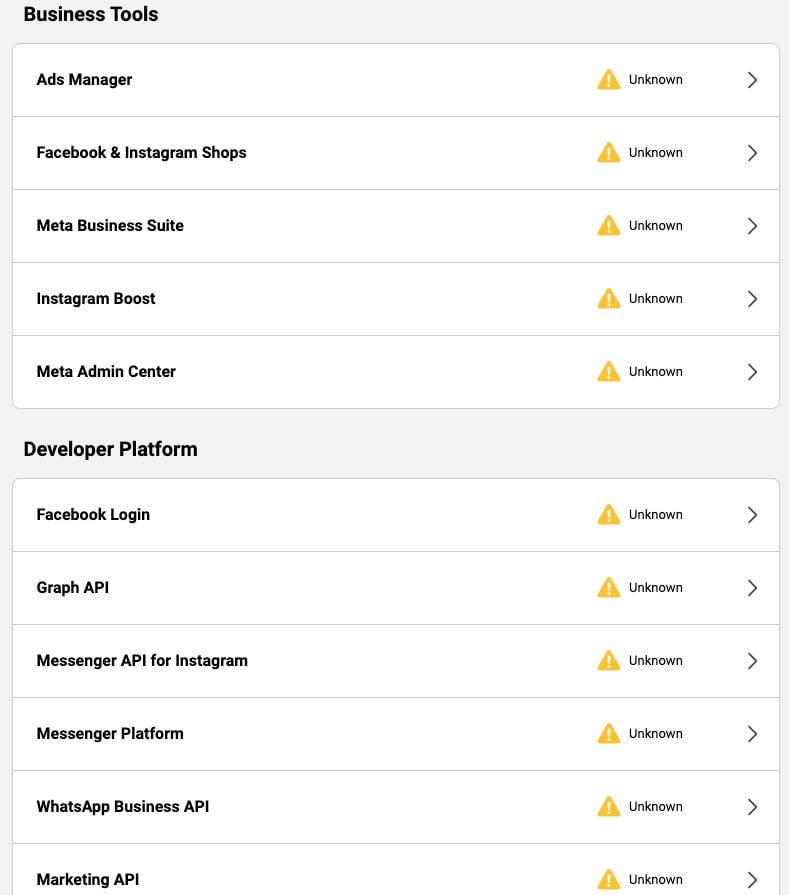Click the Unknown label beside Messenger API for Instagram
Screen dimensions: 789x895
pyautogui.click(x=655, y=660)
